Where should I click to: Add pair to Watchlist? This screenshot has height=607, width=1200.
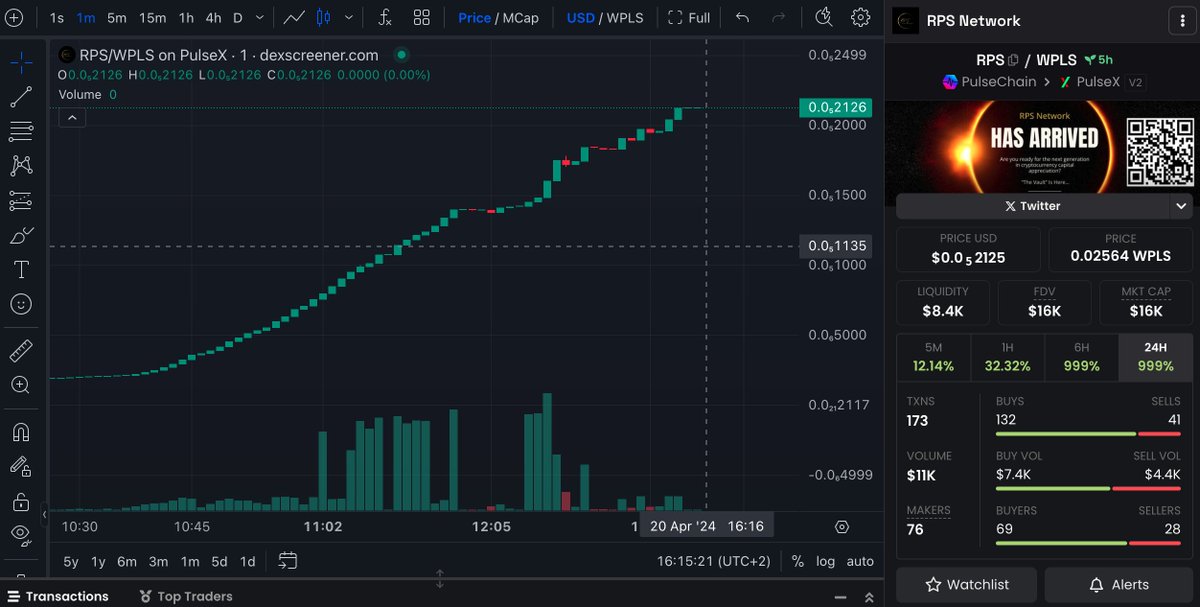pyautogui.click(x=966, y=585)
